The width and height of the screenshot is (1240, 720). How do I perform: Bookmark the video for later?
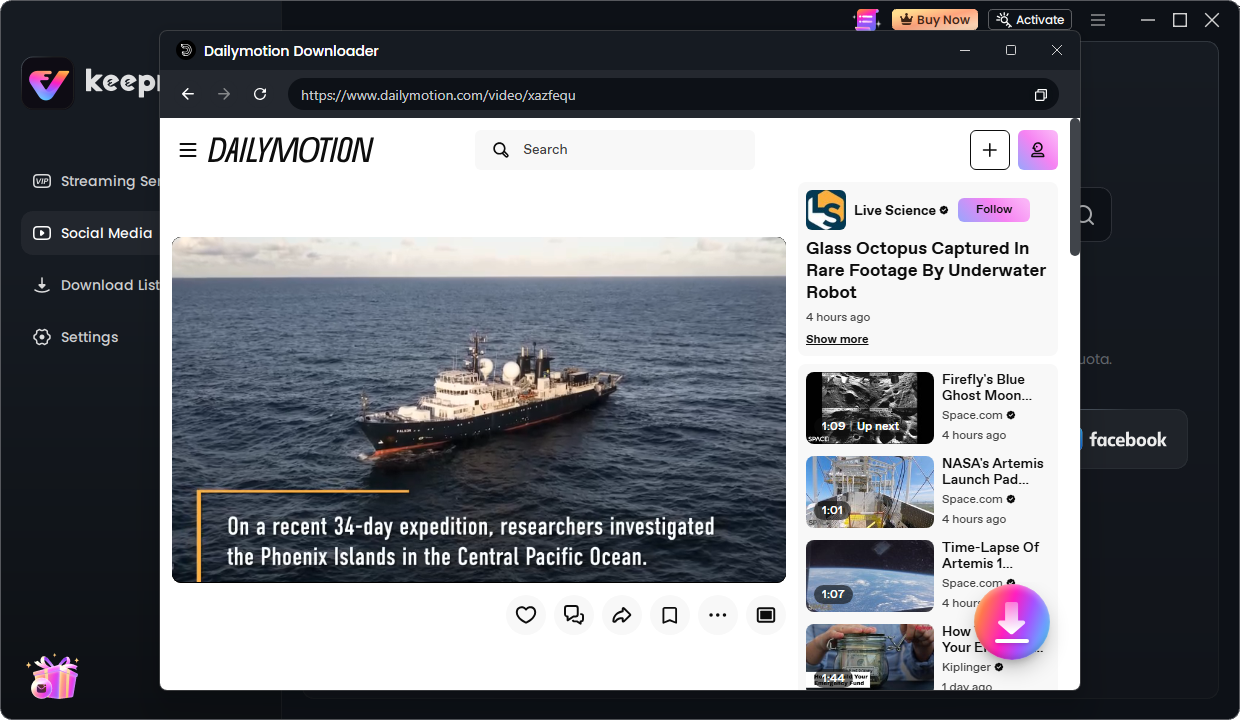click(x=670, y=615)
